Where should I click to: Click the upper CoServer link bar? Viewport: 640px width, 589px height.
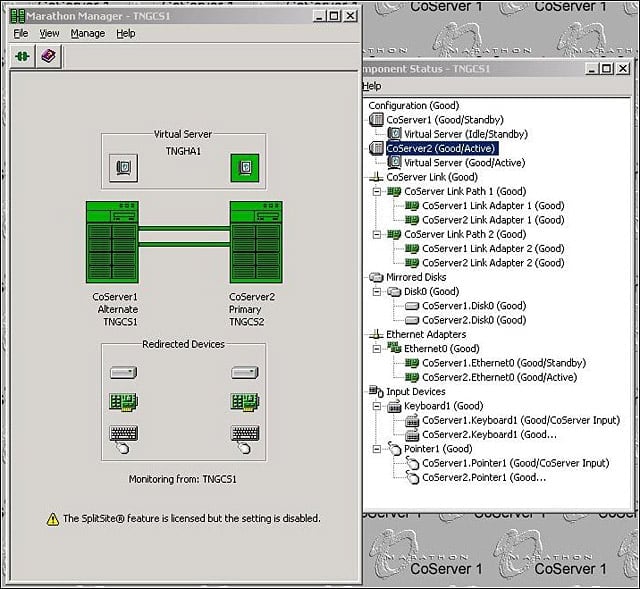point(184,229)
